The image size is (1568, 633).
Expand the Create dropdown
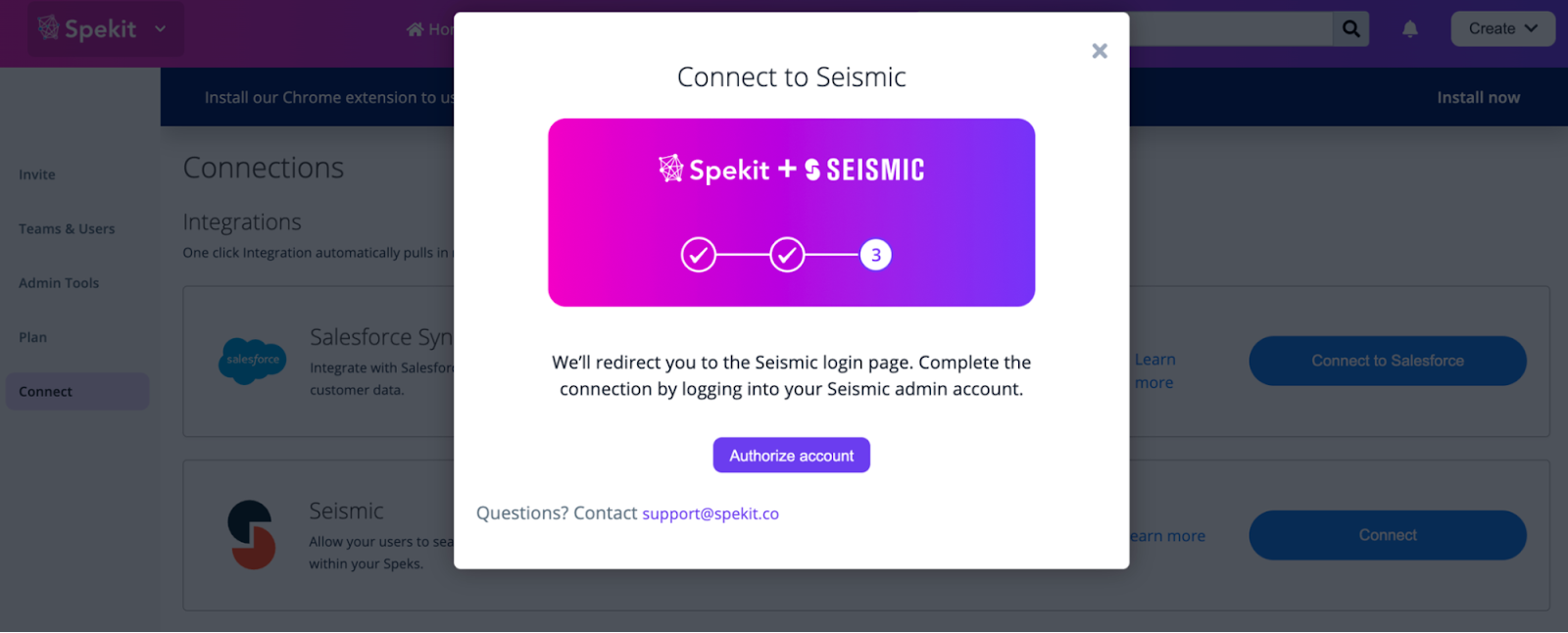point(1502,29)
